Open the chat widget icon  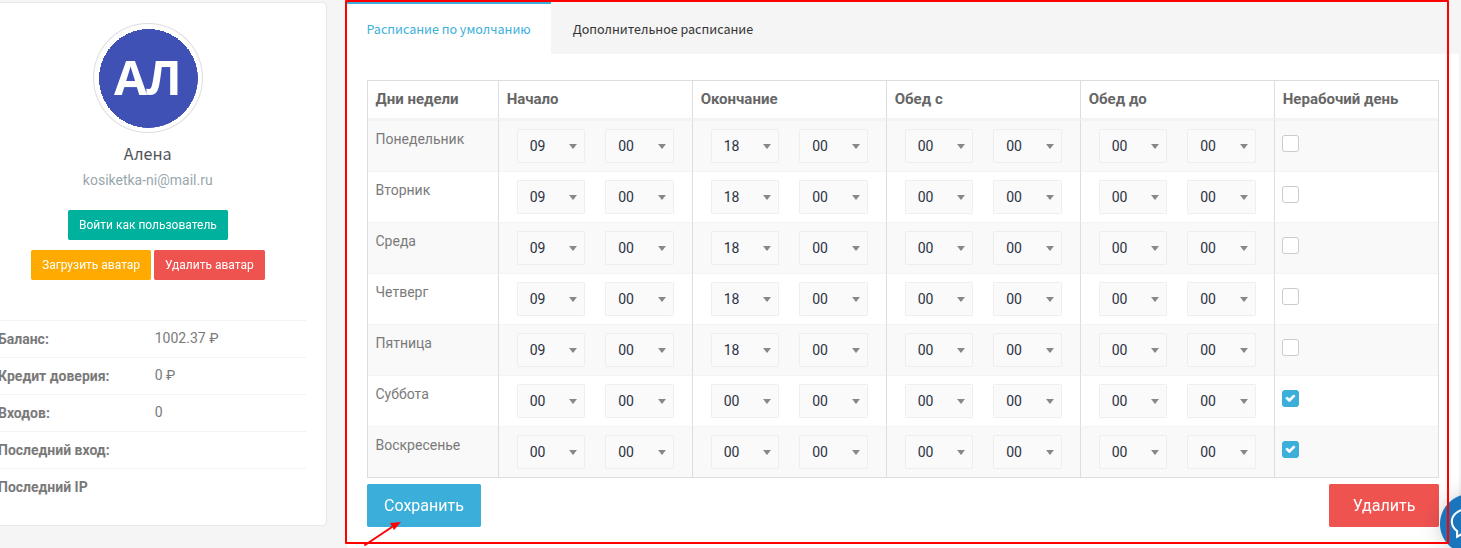[1452, 521]
